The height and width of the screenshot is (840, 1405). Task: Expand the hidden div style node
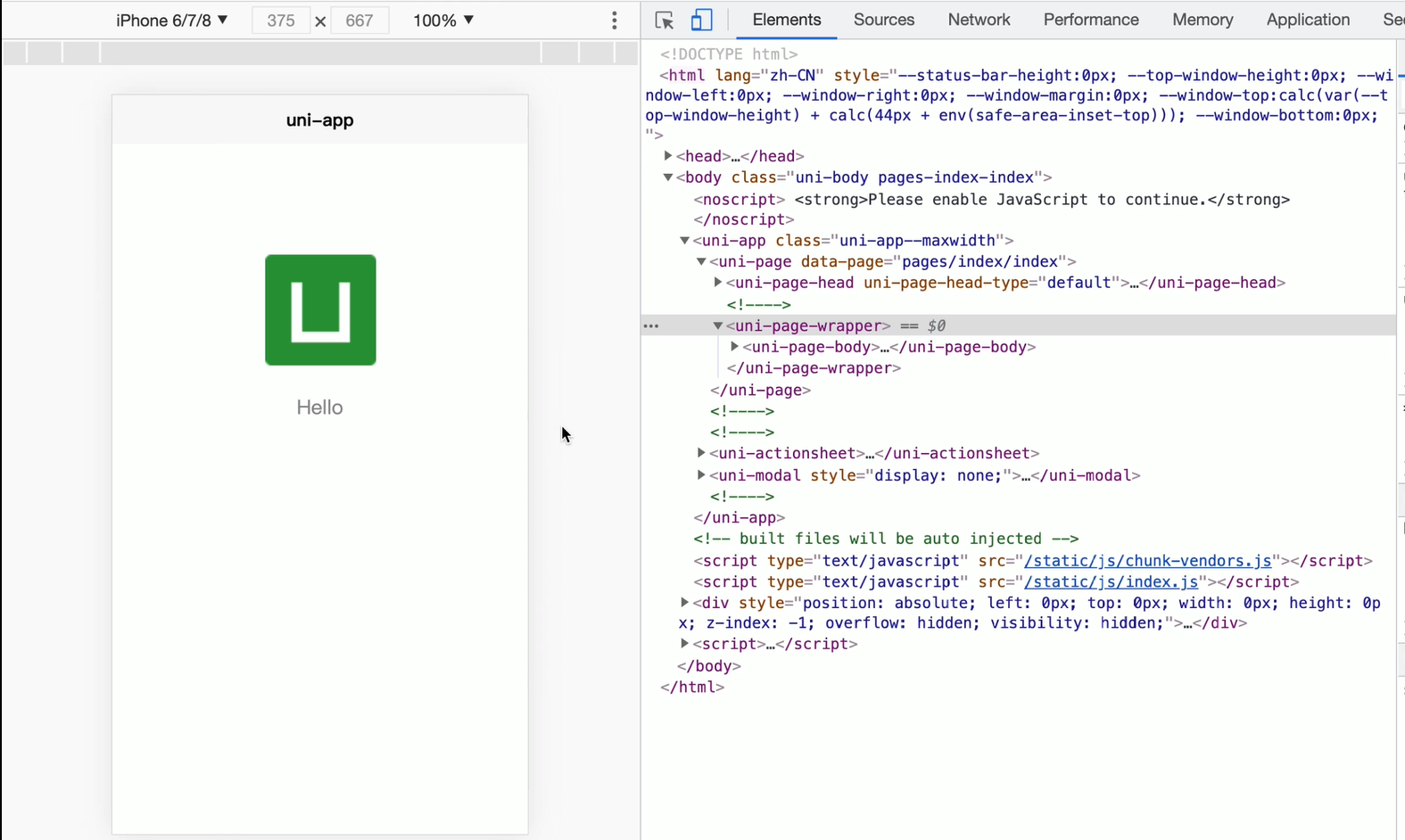pyautogui.click(x=685, y=603)
